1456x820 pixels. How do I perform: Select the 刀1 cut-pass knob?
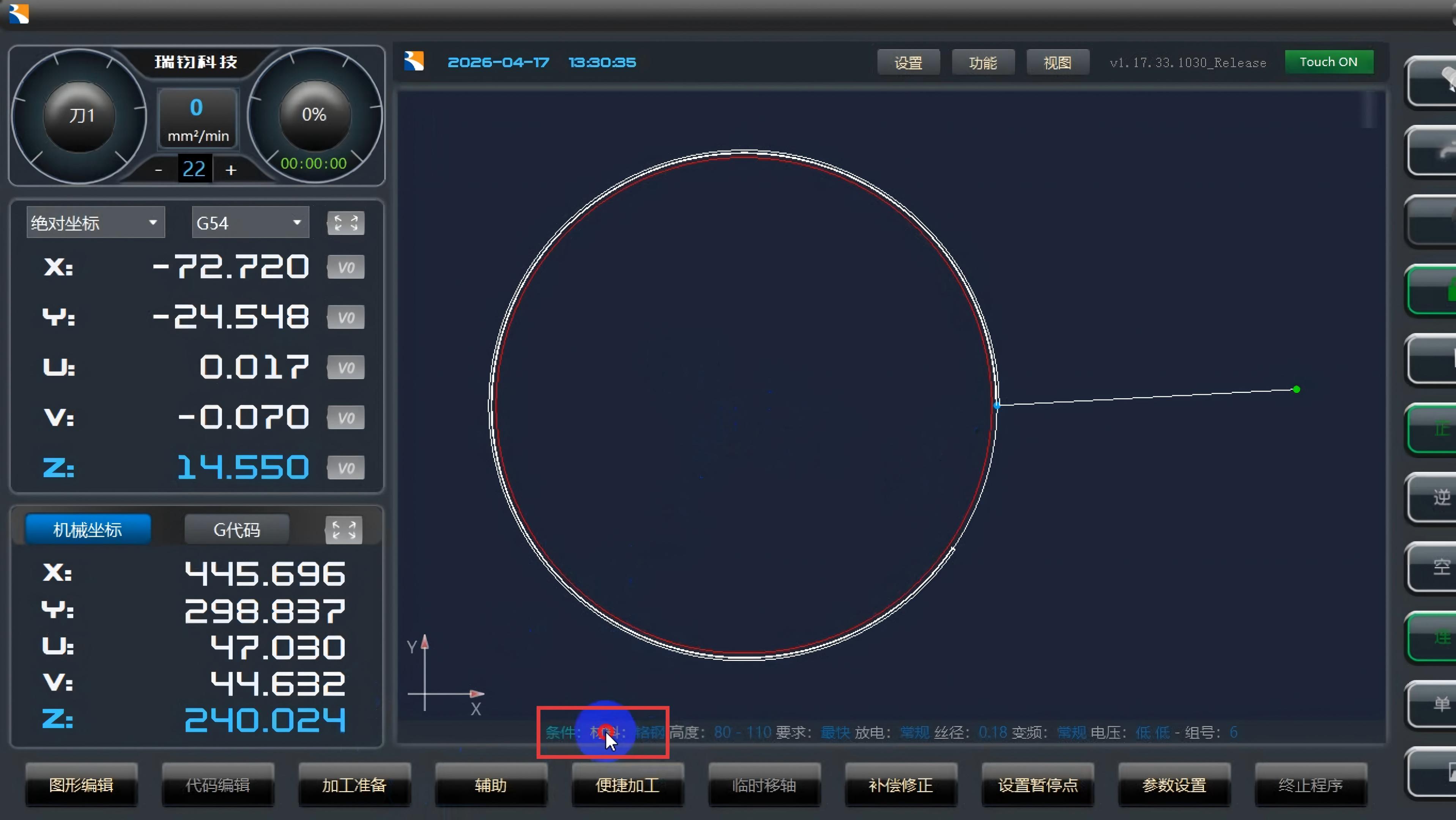coord(80,116)
